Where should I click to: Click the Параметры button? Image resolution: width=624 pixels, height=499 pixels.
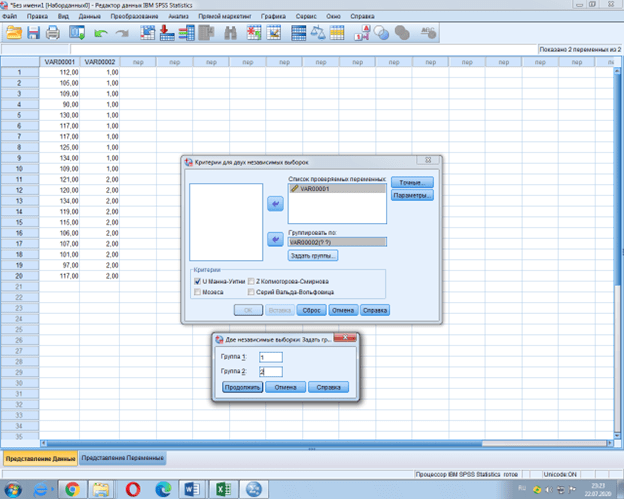coord(412,195)
